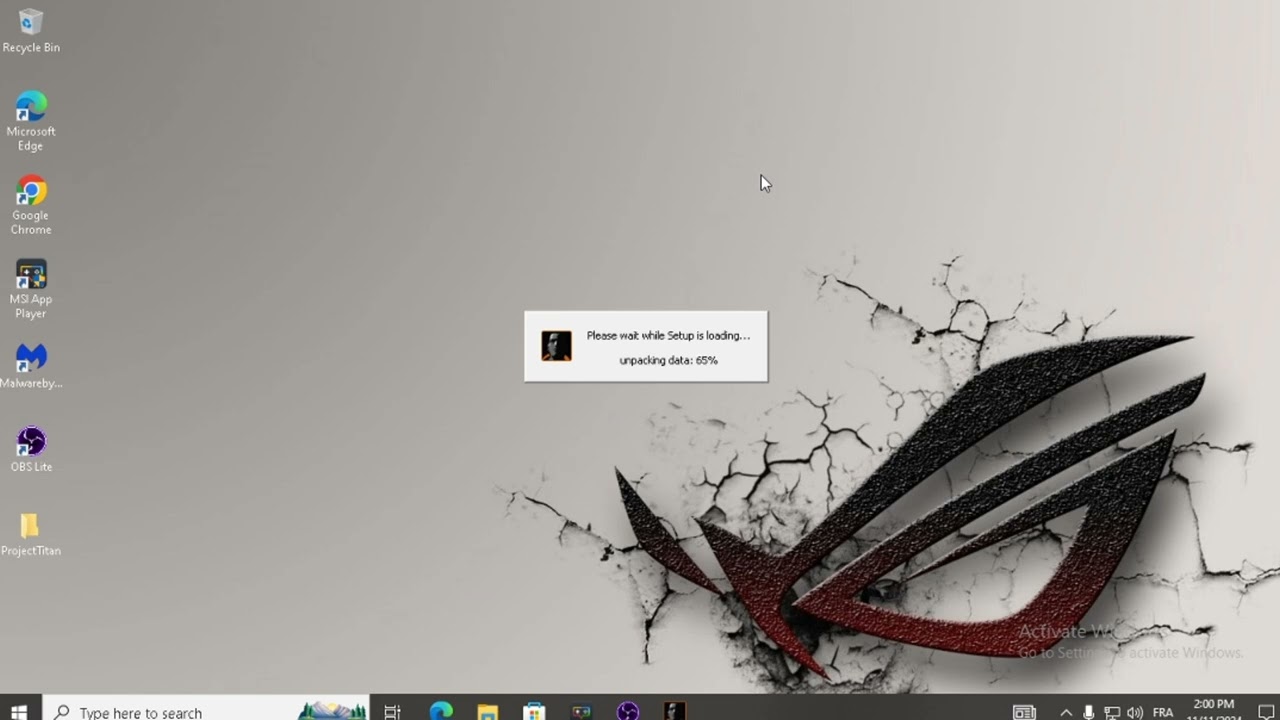Show hidden system tray icons
This screenshot has width=1280, height=720.
click(1066, 713)
